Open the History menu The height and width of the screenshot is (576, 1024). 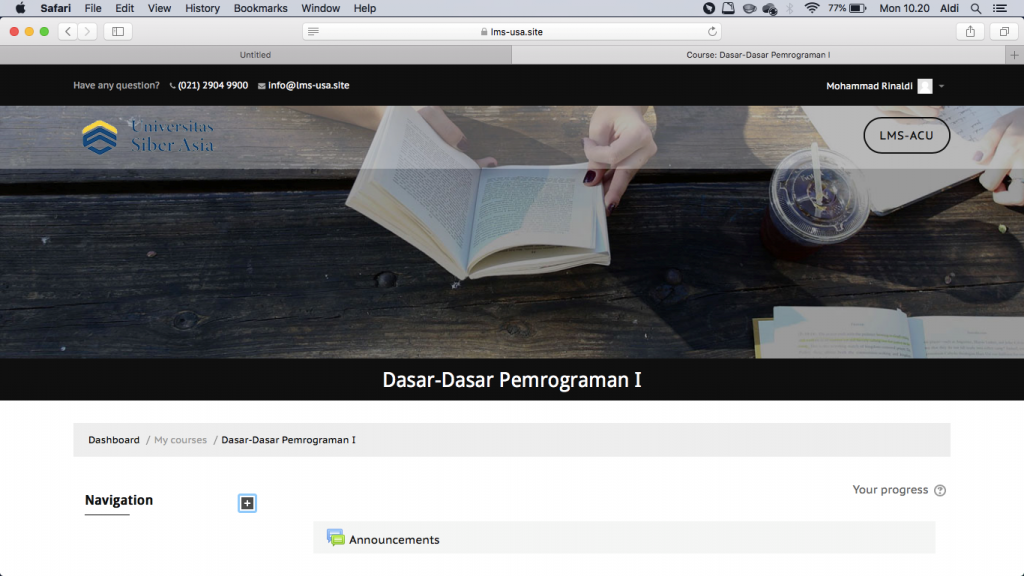[x=202, y=8]
